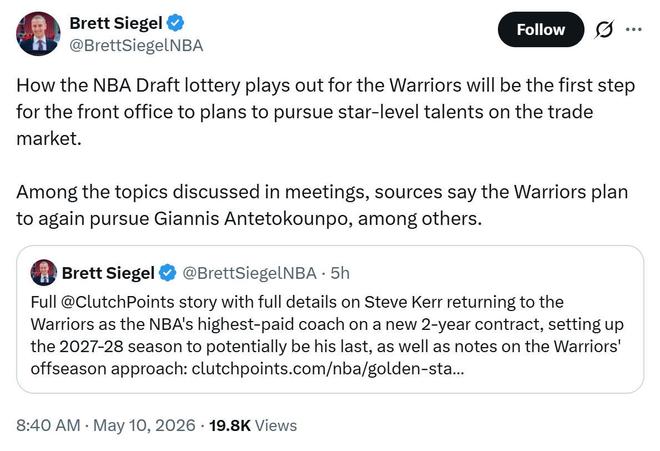Click the 5h timestamp of quoted tweet
660x451 pixels.
point(340,273)
